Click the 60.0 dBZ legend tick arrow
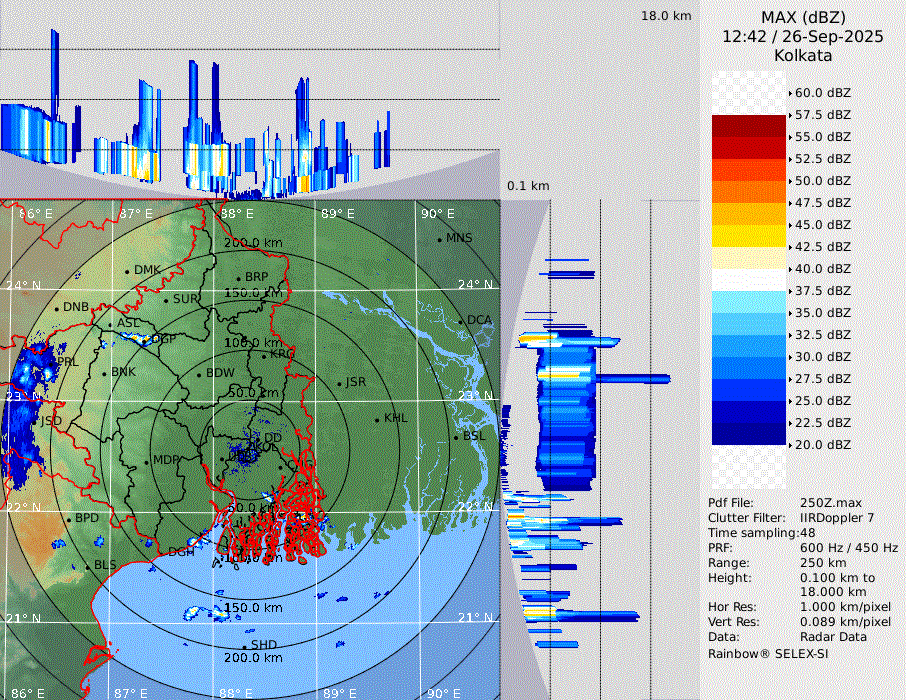Screen dimensions: 906x700 [791, 93]
